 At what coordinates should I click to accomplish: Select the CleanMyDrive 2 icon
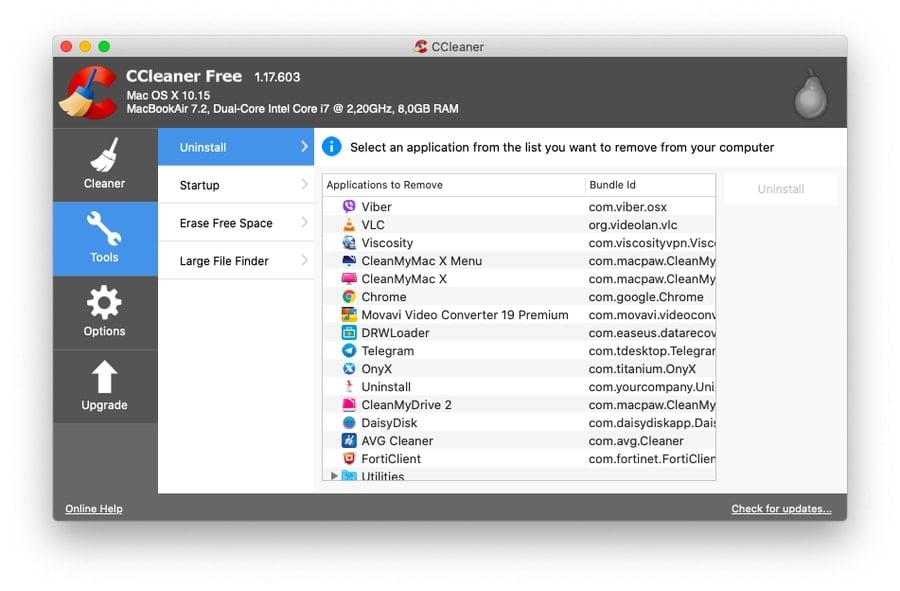coord(348,405)
